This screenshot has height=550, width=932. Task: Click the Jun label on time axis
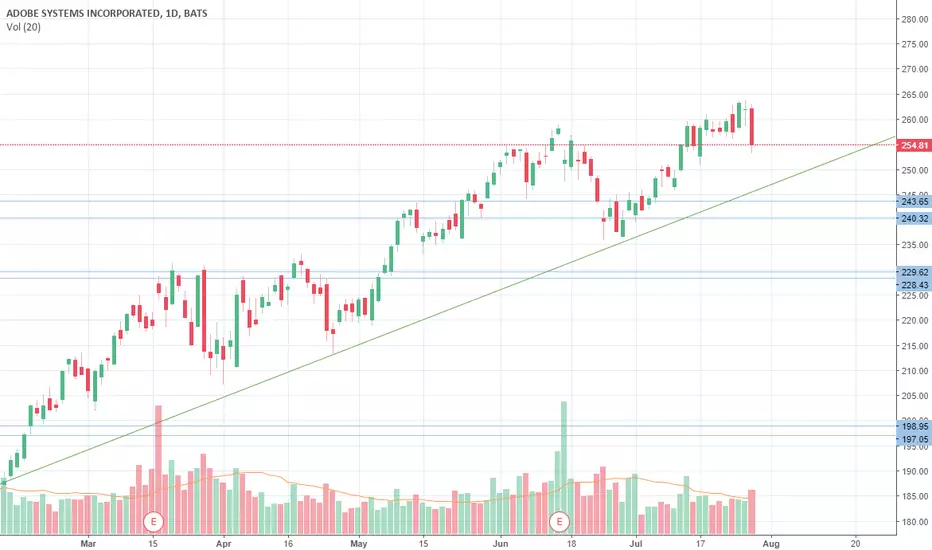click(x=500, y=543)
